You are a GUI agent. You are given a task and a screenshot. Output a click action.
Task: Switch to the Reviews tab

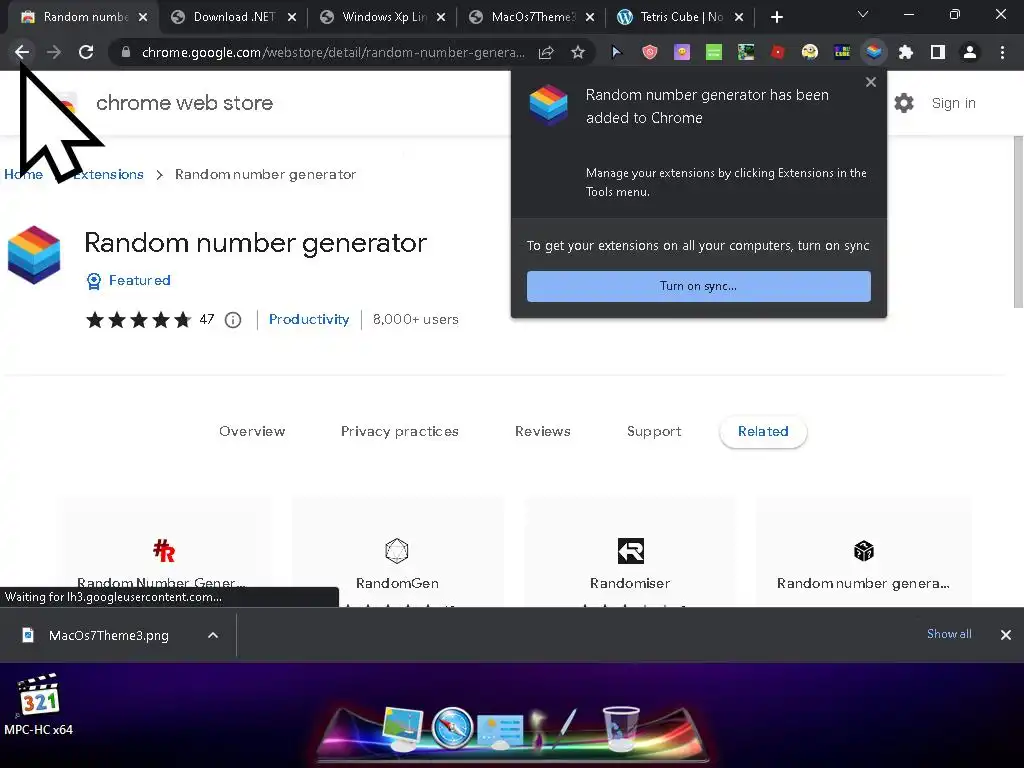[x=543, y=431]
